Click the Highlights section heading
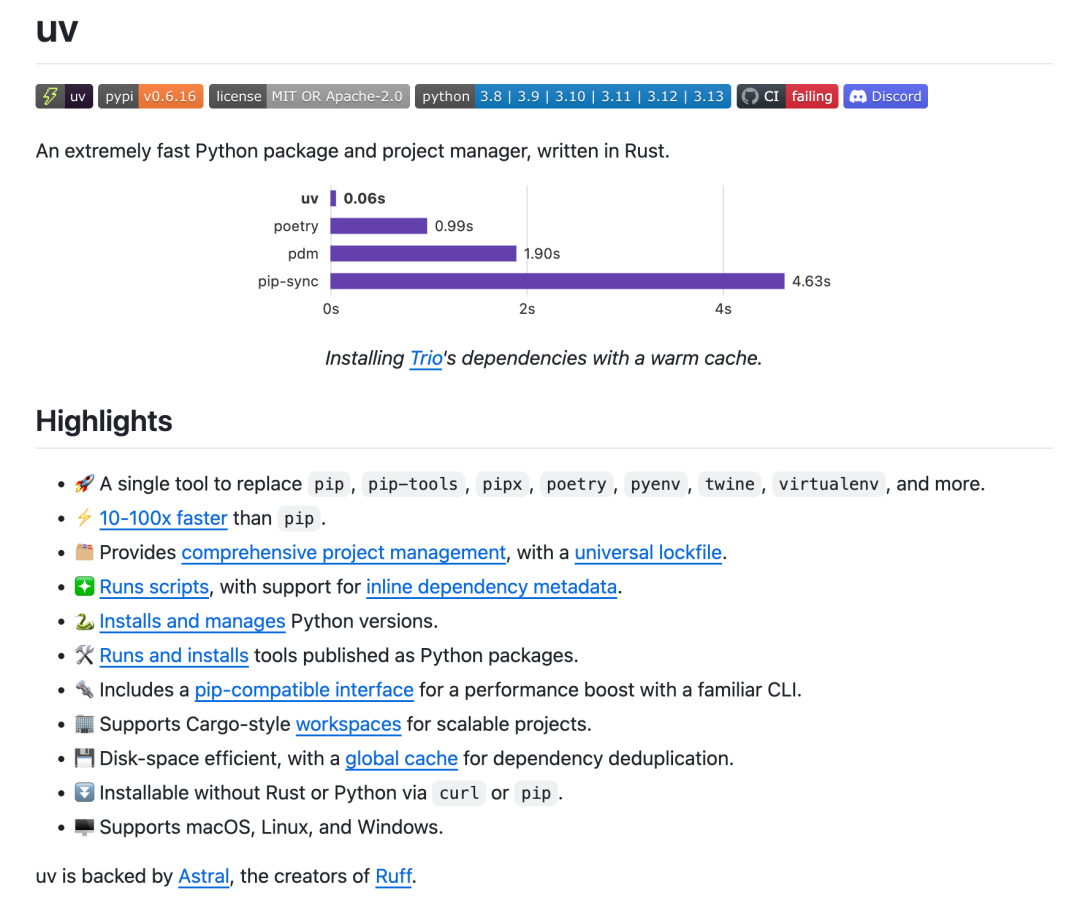Screen dimensions: 1080x900 (104, 421)
